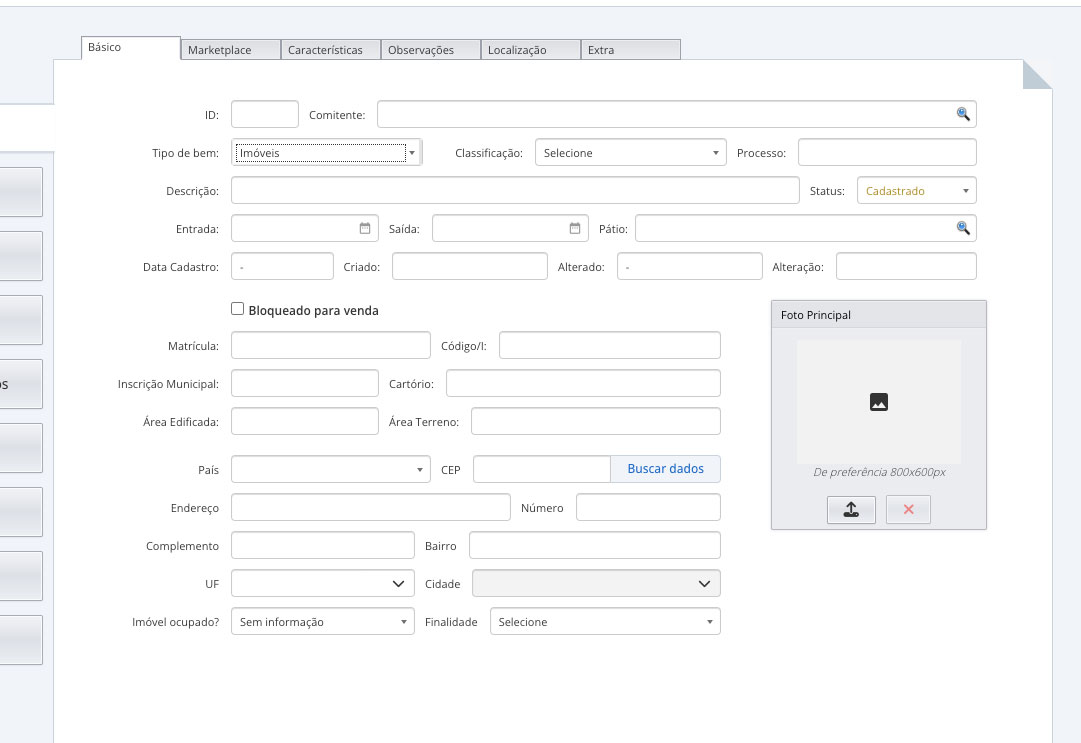Open the Tipo de bem dropdown
1081x743 pixels.
tap(327, 153)
